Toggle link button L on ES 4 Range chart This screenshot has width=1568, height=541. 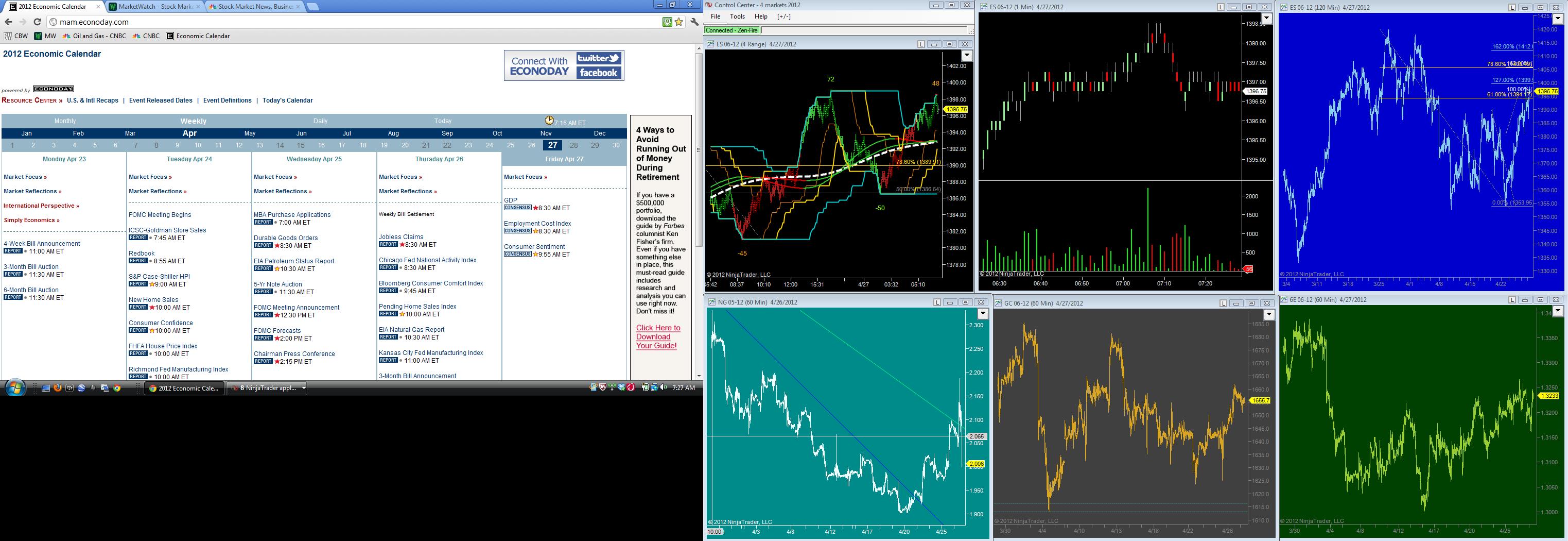[921, 44]
